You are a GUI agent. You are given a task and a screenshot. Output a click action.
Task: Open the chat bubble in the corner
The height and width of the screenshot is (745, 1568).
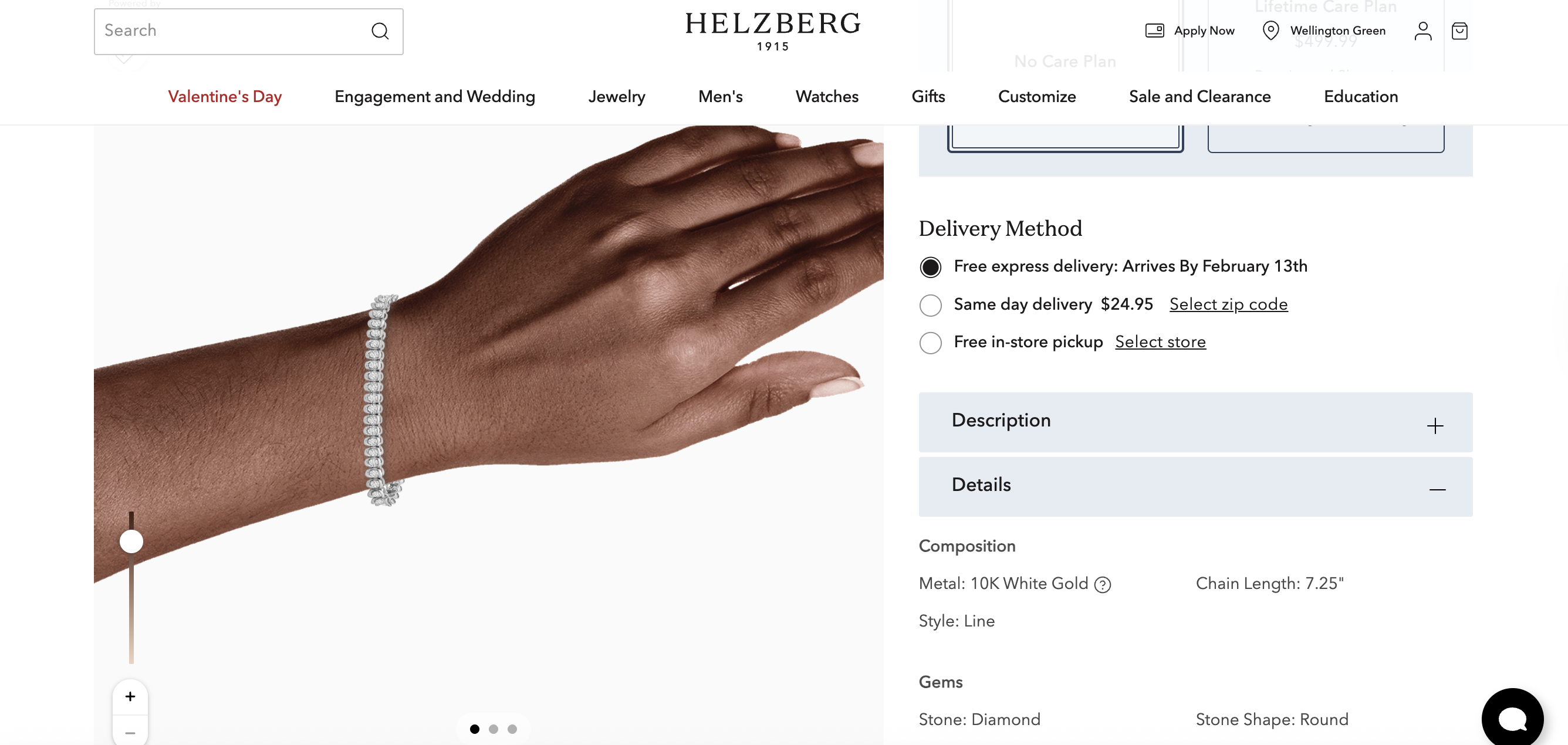tap(1513, 716)
